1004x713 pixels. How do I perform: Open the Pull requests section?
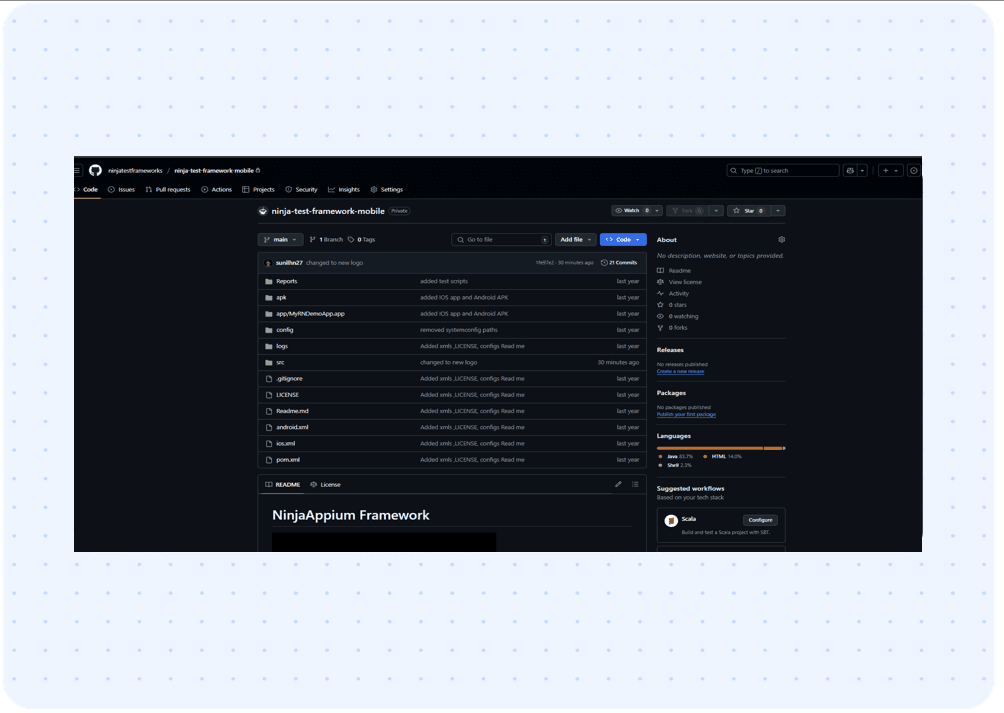point(168,189)
